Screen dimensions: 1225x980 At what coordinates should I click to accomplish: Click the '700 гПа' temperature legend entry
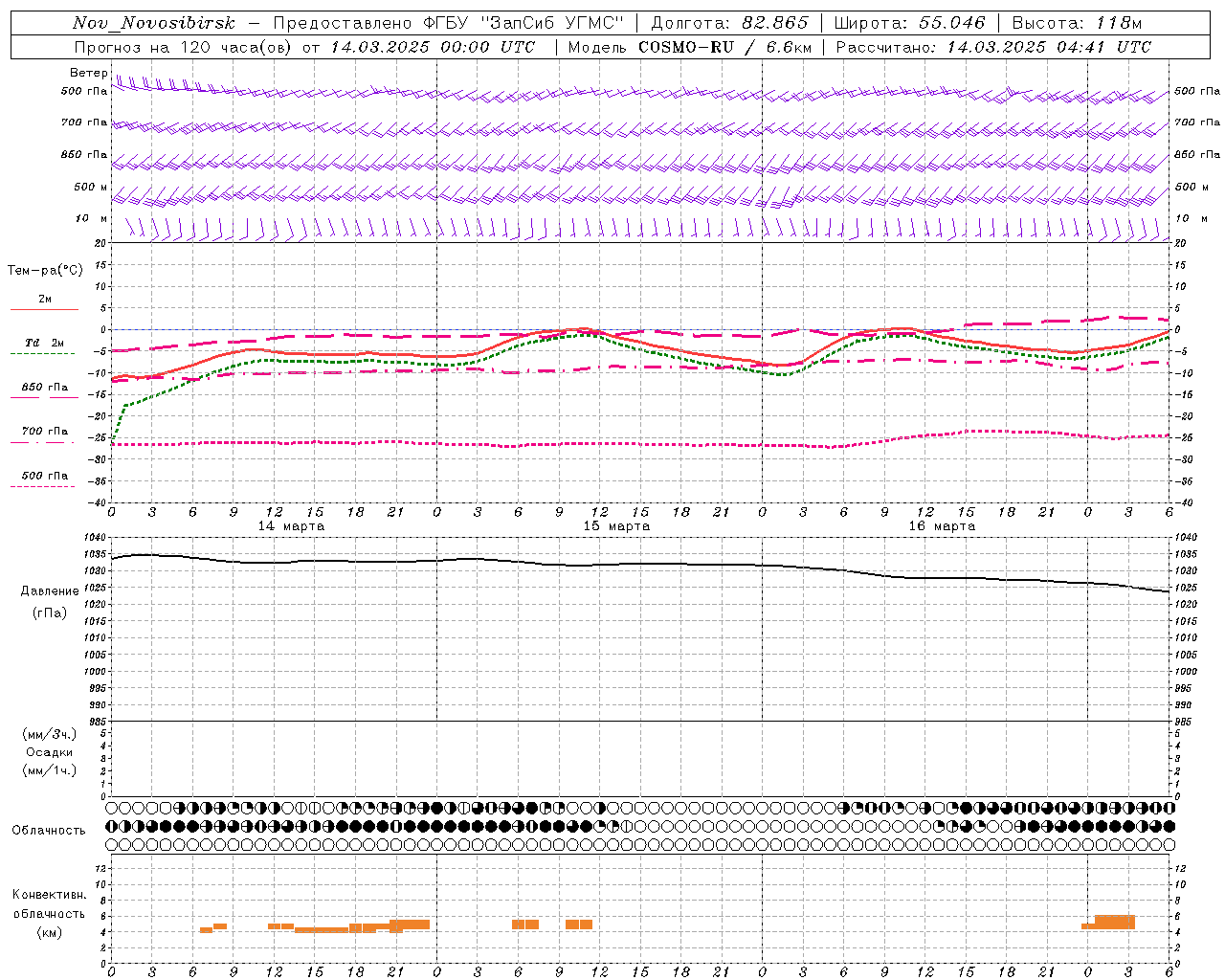point(44,431)
